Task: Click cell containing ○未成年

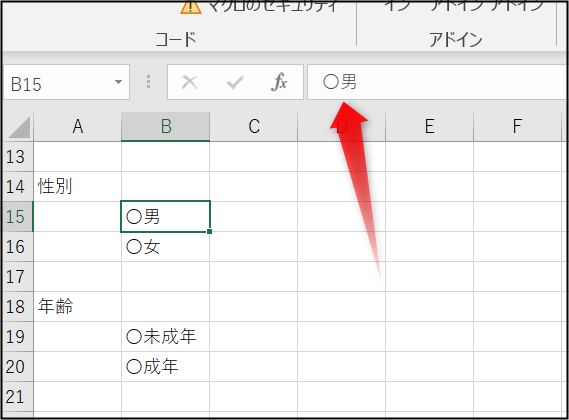Action: [x=165, y=337]
